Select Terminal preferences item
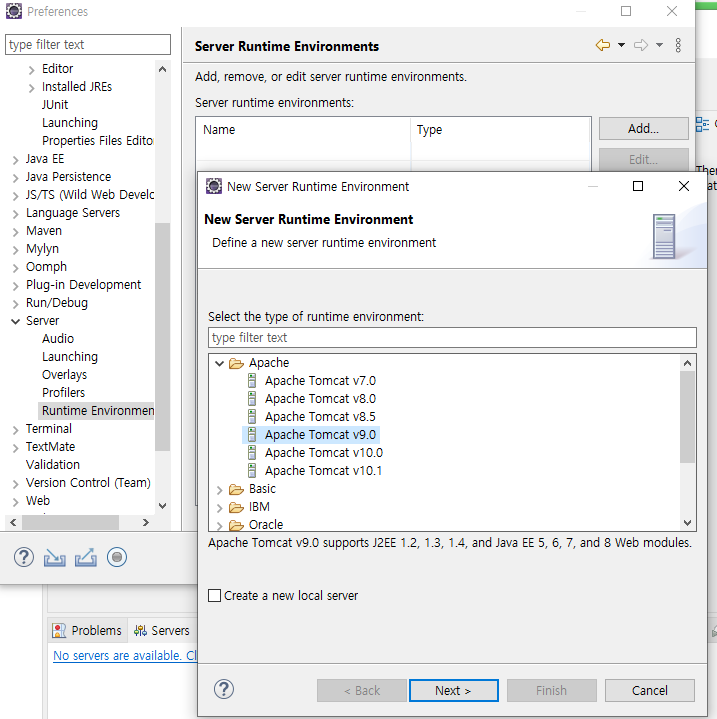Viewport: 717px width, 719px height. pyautogui.click(x=49, y=428)
